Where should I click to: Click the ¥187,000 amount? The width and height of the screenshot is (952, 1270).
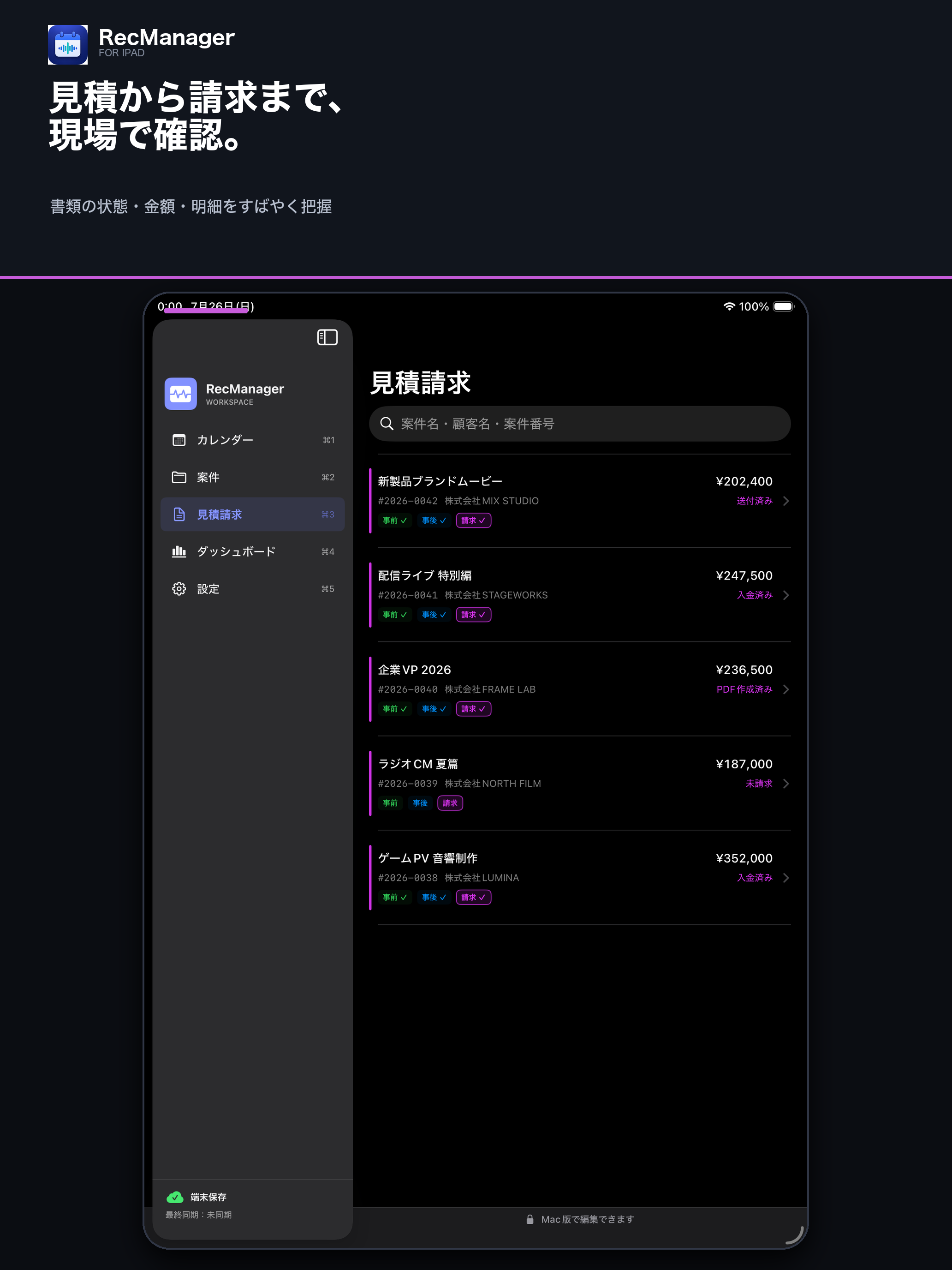tap(744, 764)
